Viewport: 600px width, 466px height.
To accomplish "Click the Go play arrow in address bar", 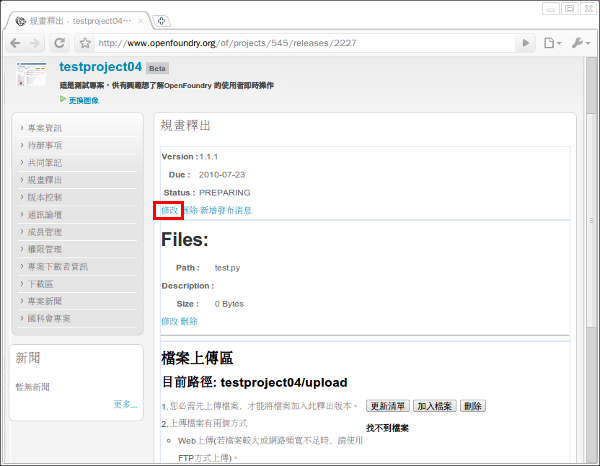I will [526, 43].
